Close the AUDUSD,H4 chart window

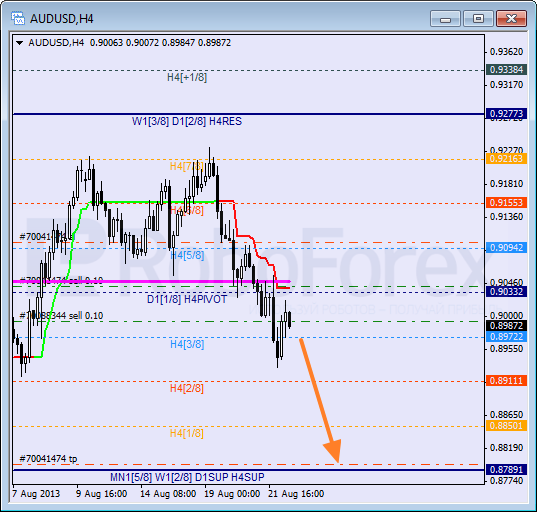[x=511, y=19]
